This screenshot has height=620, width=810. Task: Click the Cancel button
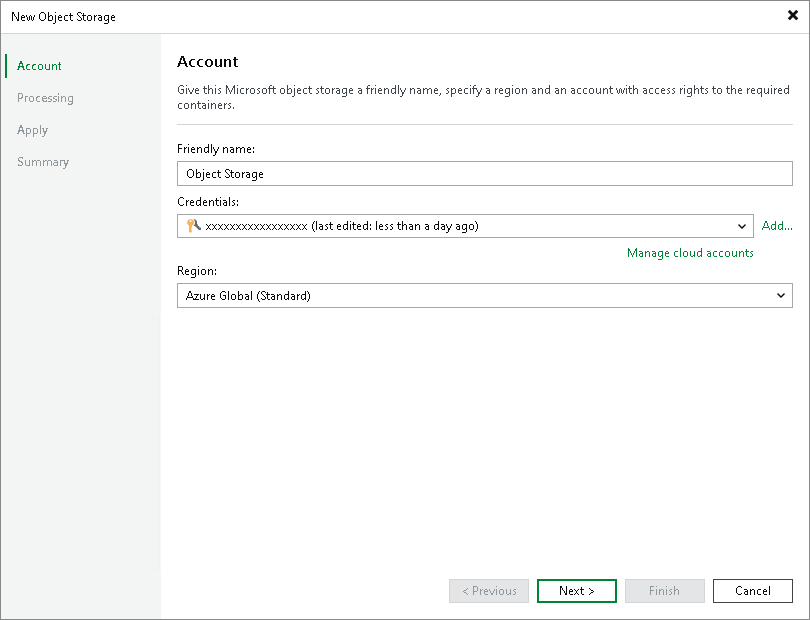(753, 591)
